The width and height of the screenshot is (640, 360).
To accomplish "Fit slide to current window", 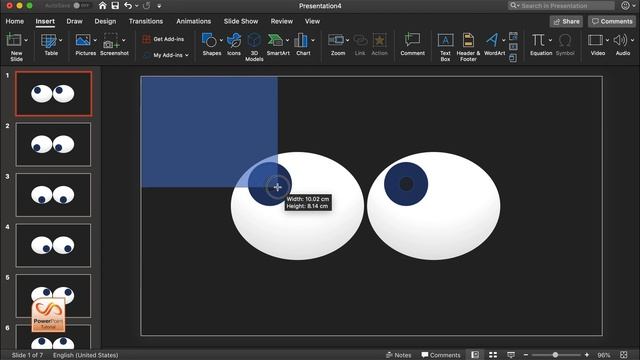I will tap(624, 355).
